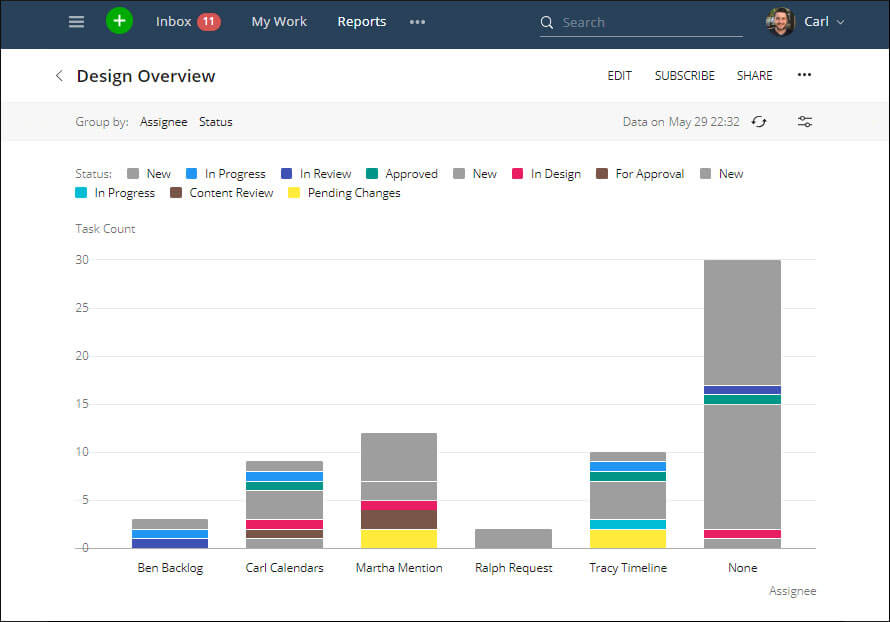Refresh the report data

(x=759, y=121)
